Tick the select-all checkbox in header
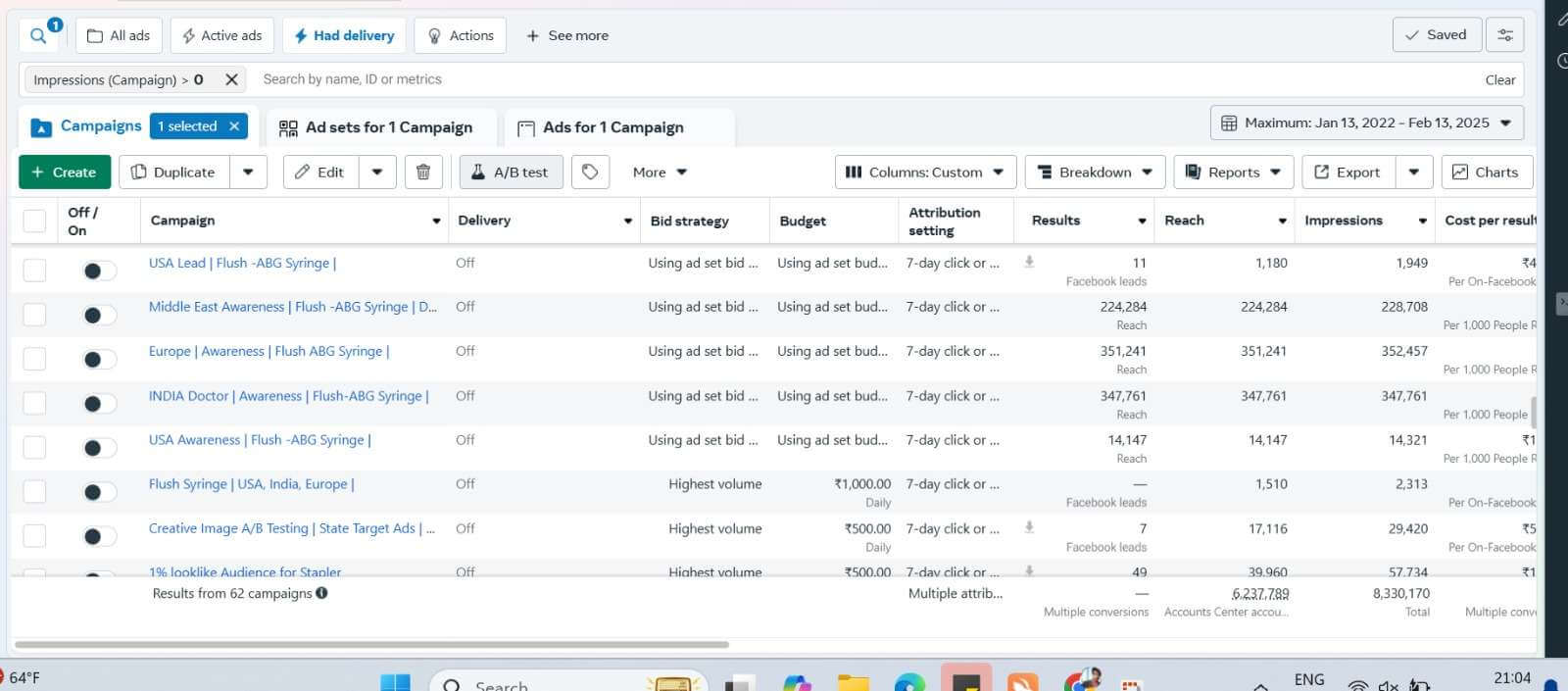1568x691 pixels. pyautogui.click(x=34, y=222)
